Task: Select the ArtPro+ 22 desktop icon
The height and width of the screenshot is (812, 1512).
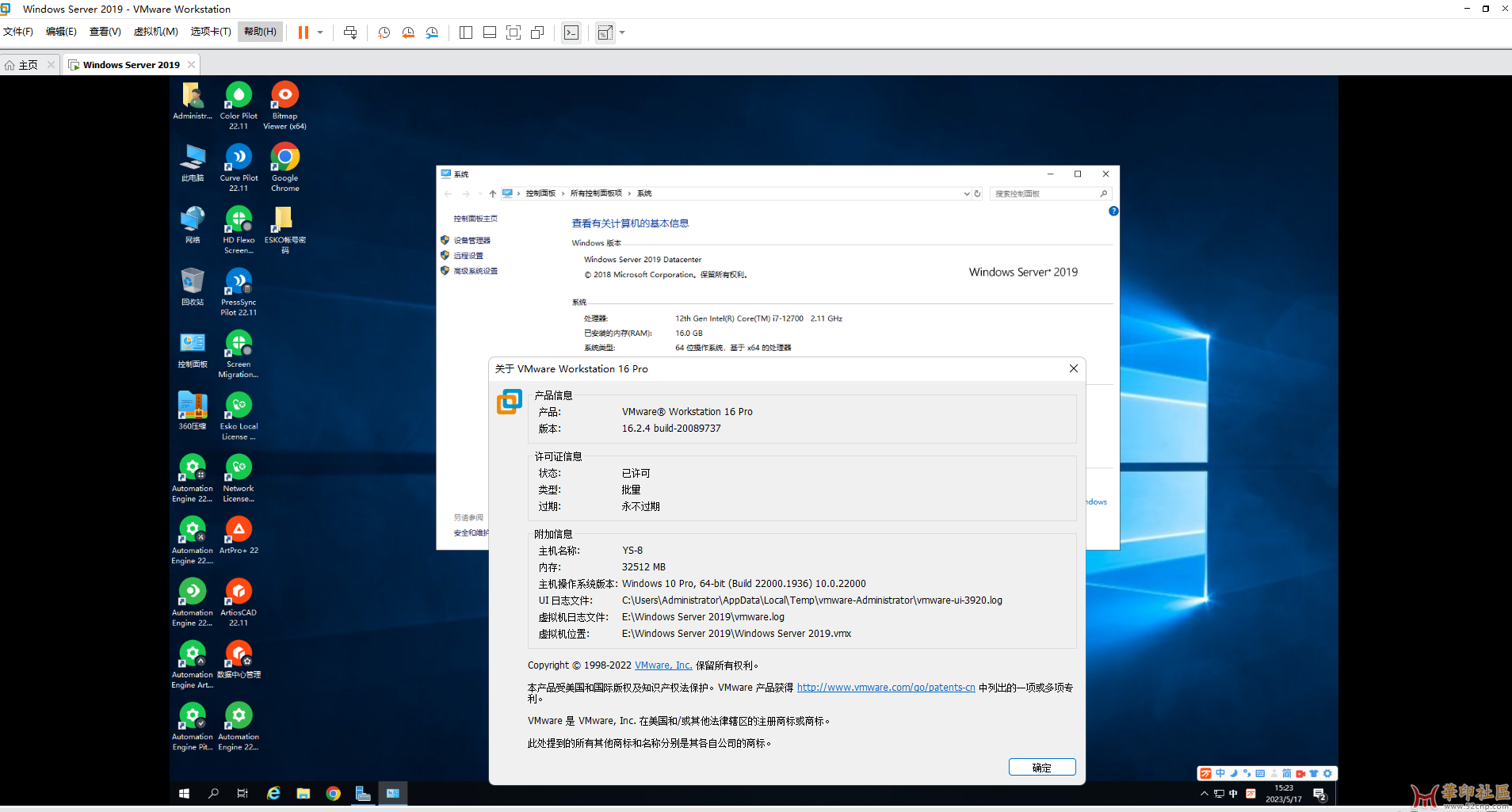Action: pos(239,535)
